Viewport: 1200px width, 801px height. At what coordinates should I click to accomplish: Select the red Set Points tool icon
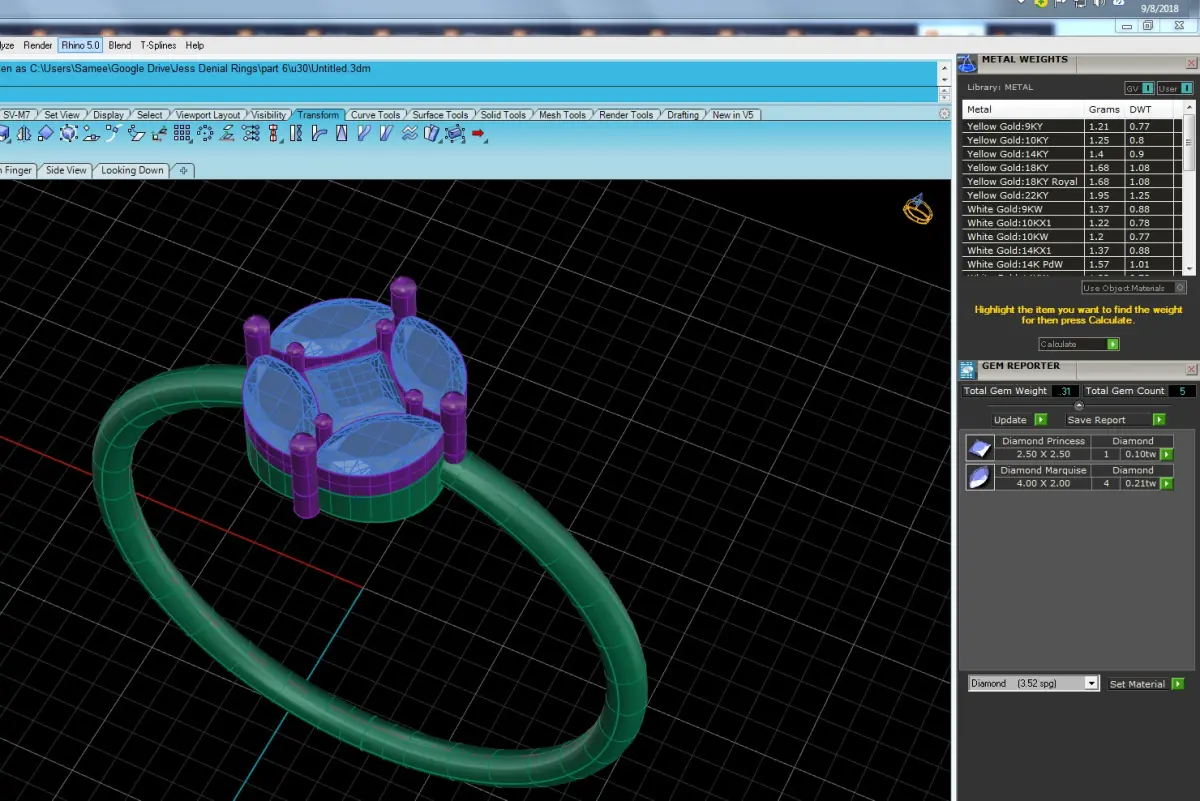(273, 133)
